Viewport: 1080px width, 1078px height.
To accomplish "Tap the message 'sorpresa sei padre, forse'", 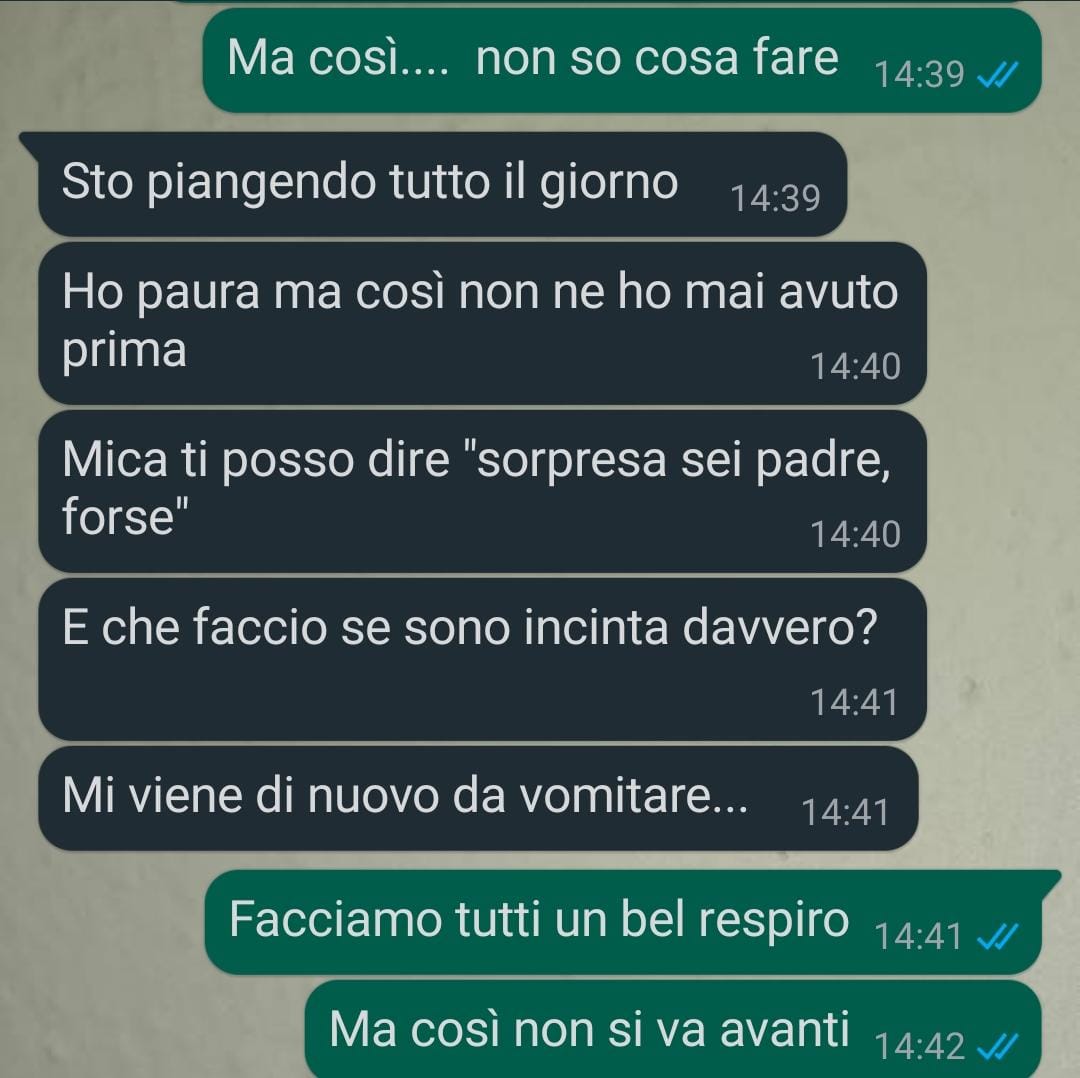I will (482, 491).
